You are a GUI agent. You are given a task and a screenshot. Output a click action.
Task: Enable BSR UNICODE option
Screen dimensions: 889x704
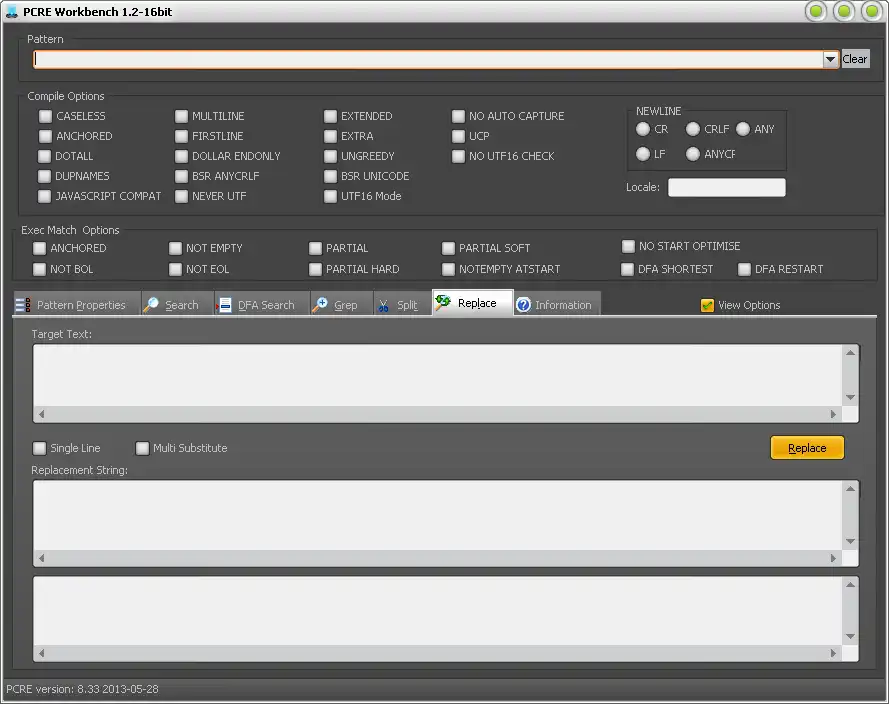[x=331, y=176]
